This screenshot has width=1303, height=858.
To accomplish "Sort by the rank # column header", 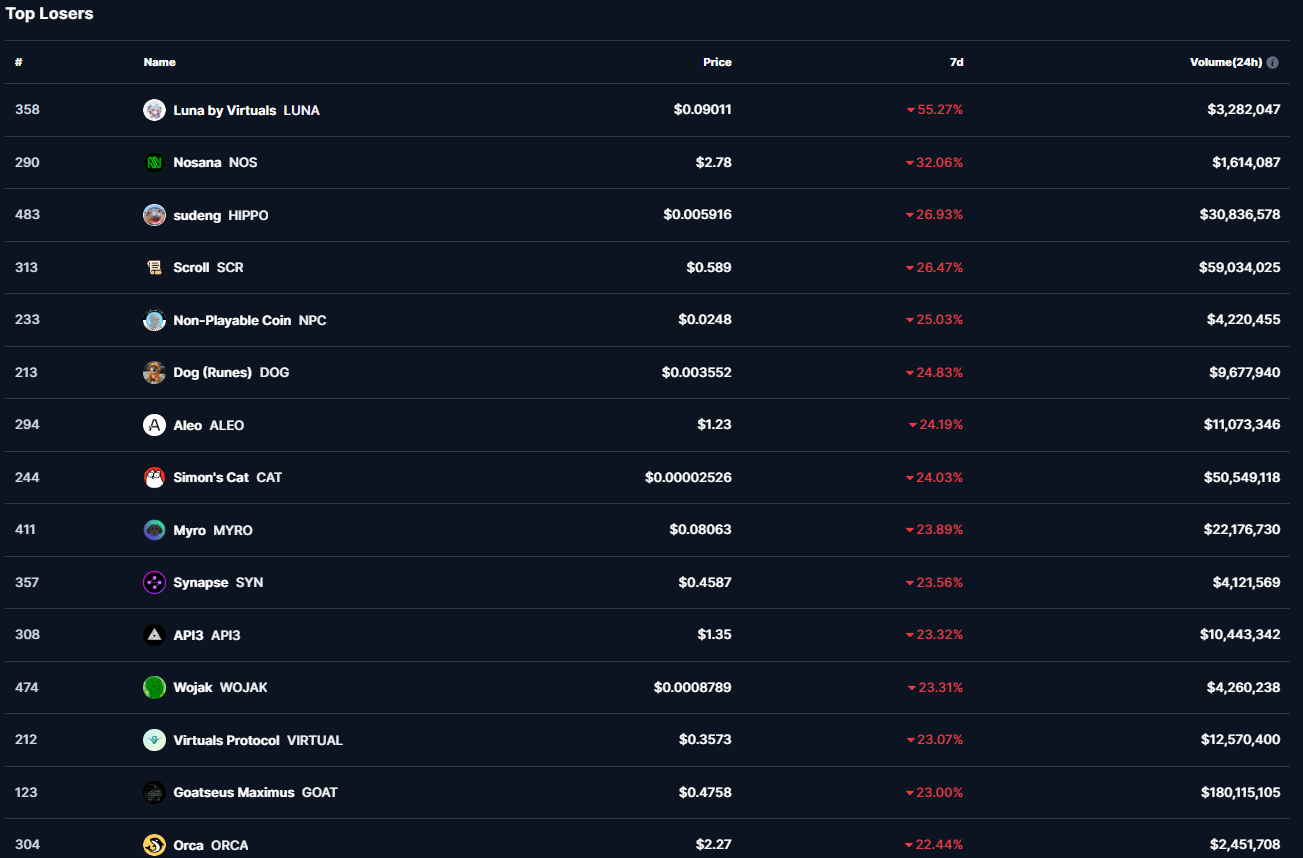I will [19, 62].
